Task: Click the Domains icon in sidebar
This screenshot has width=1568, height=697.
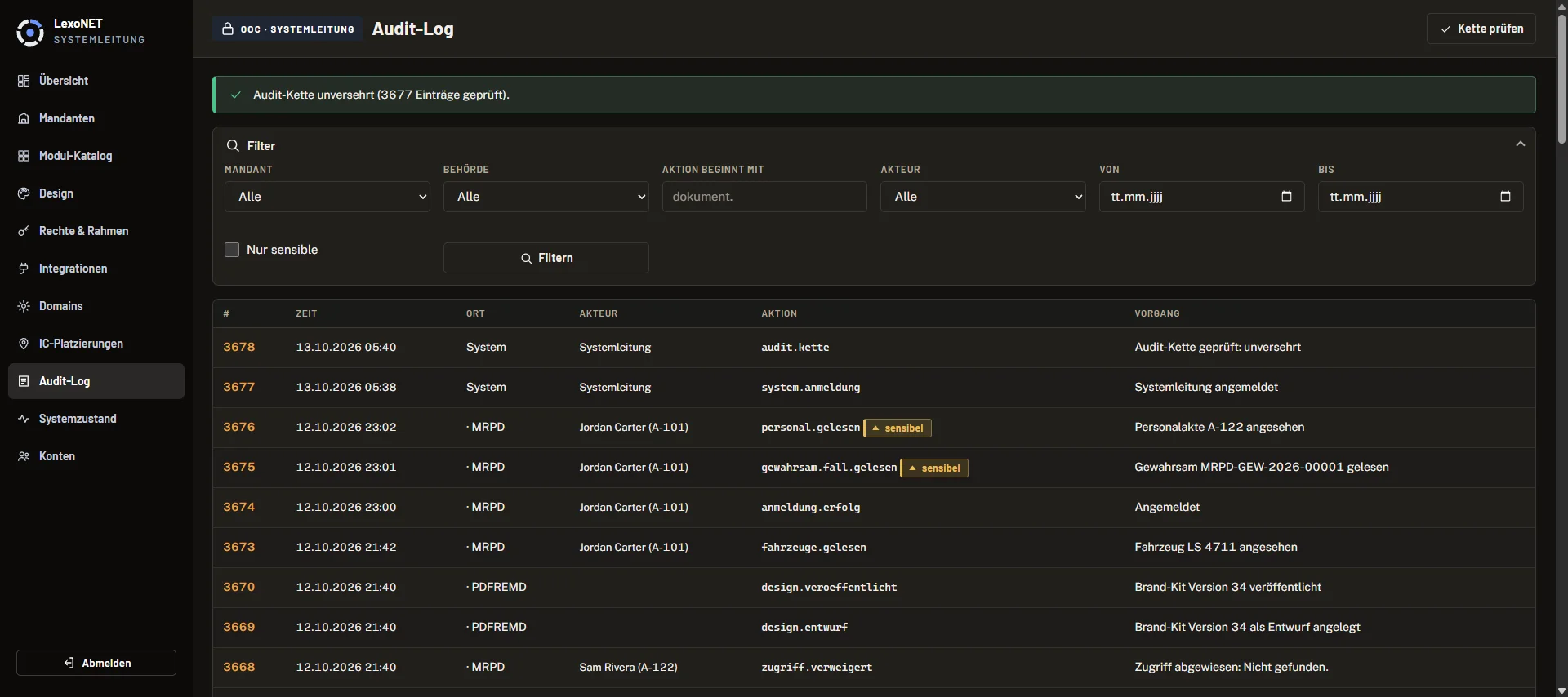Action: tap(24, 306)
